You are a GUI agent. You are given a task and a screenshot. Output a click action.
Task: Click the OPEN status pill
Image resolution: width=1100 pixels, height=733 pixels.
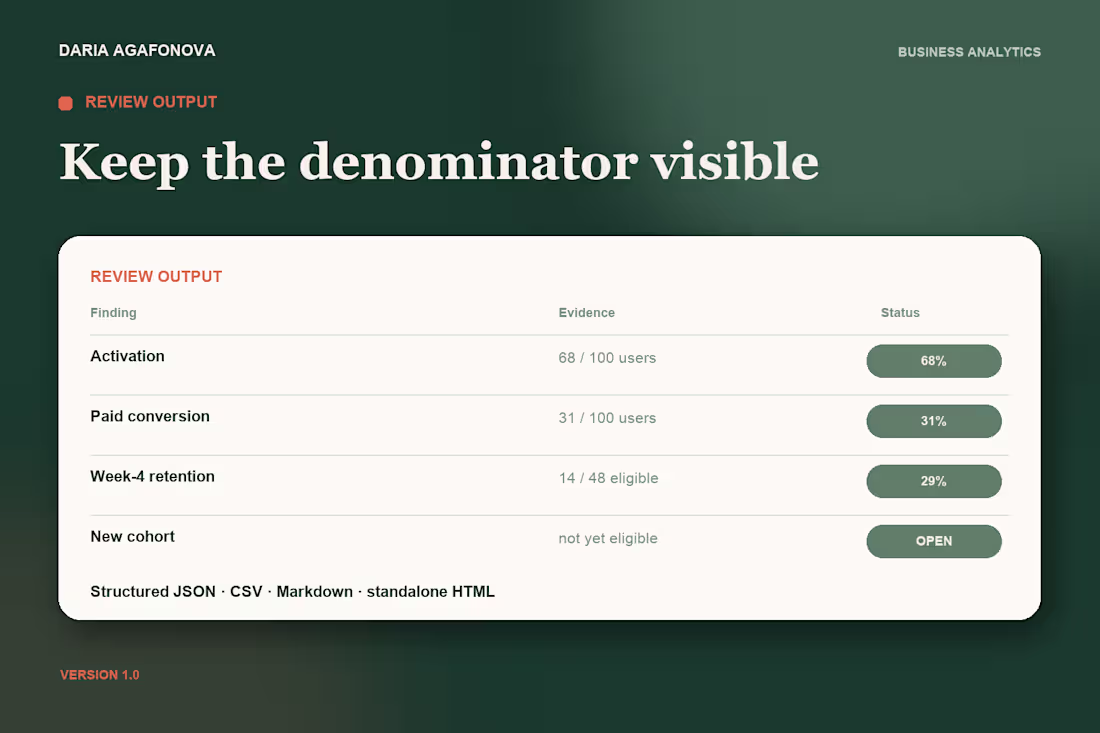click(x=934, y=542)
